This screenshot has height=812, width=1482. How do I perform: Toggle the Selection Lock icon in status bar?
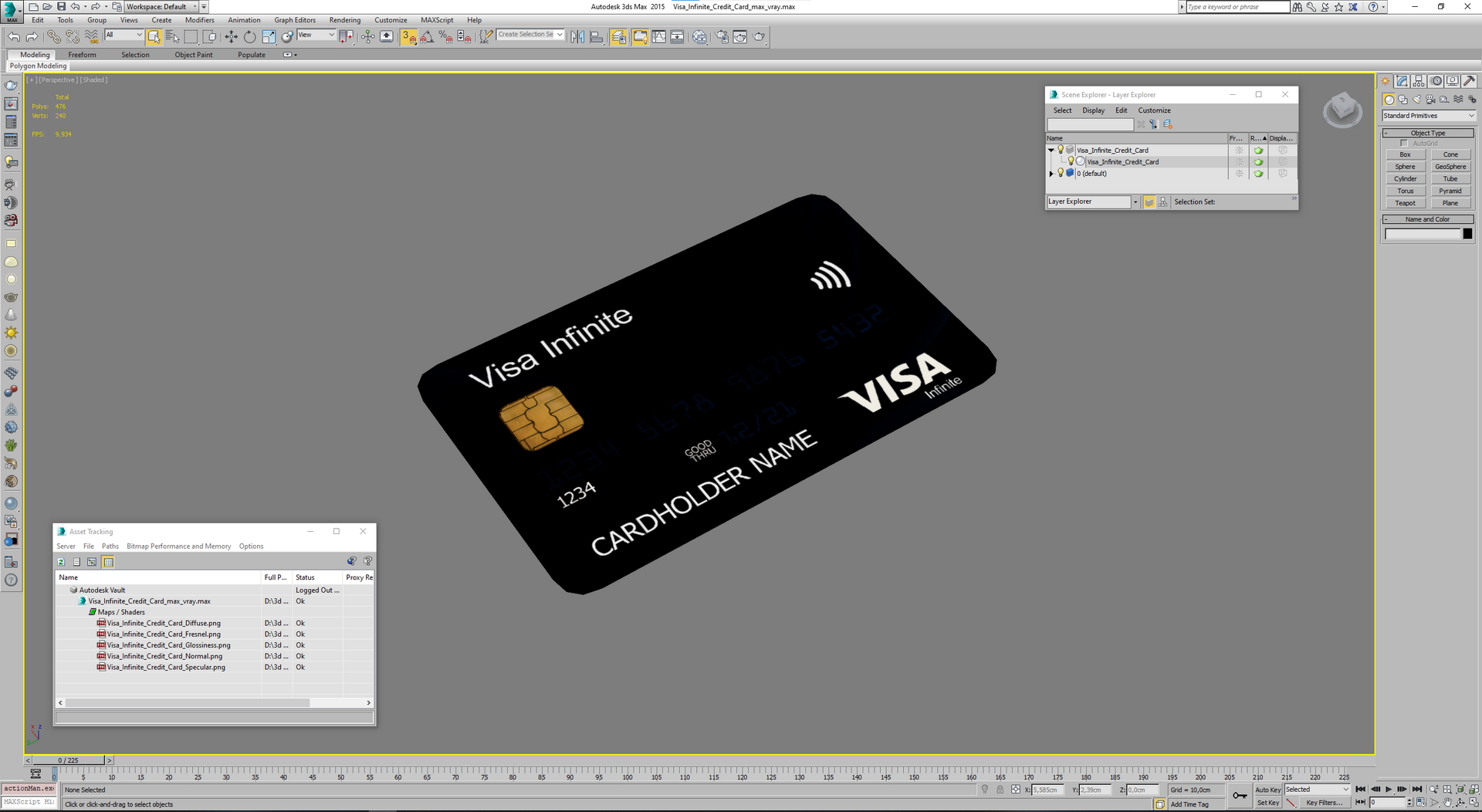[x=1000, y=790]
